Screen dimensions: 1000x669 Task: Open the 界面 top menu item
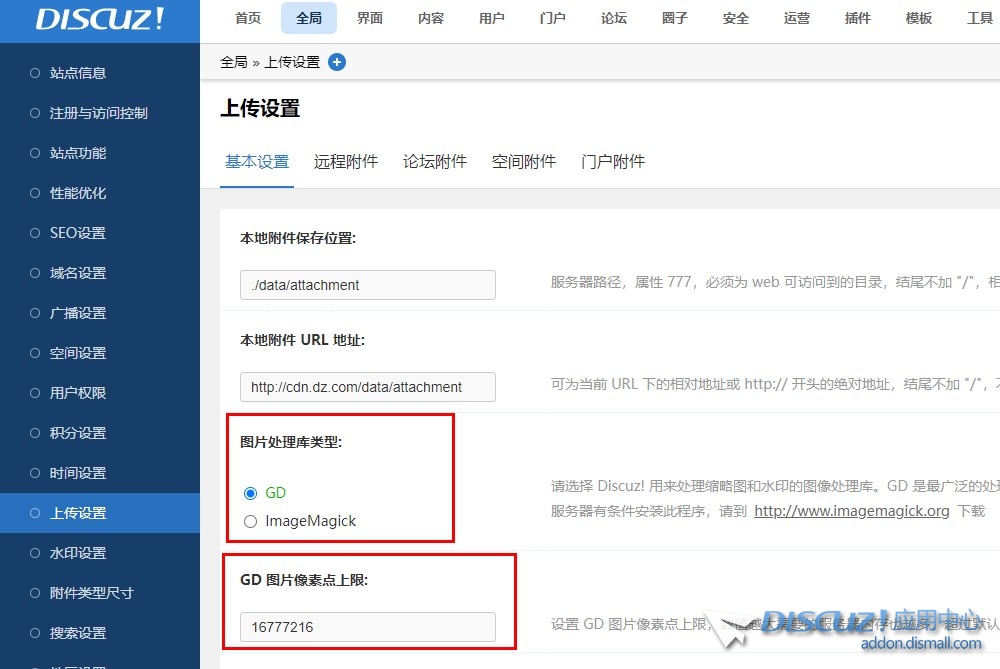click(370, 18)
